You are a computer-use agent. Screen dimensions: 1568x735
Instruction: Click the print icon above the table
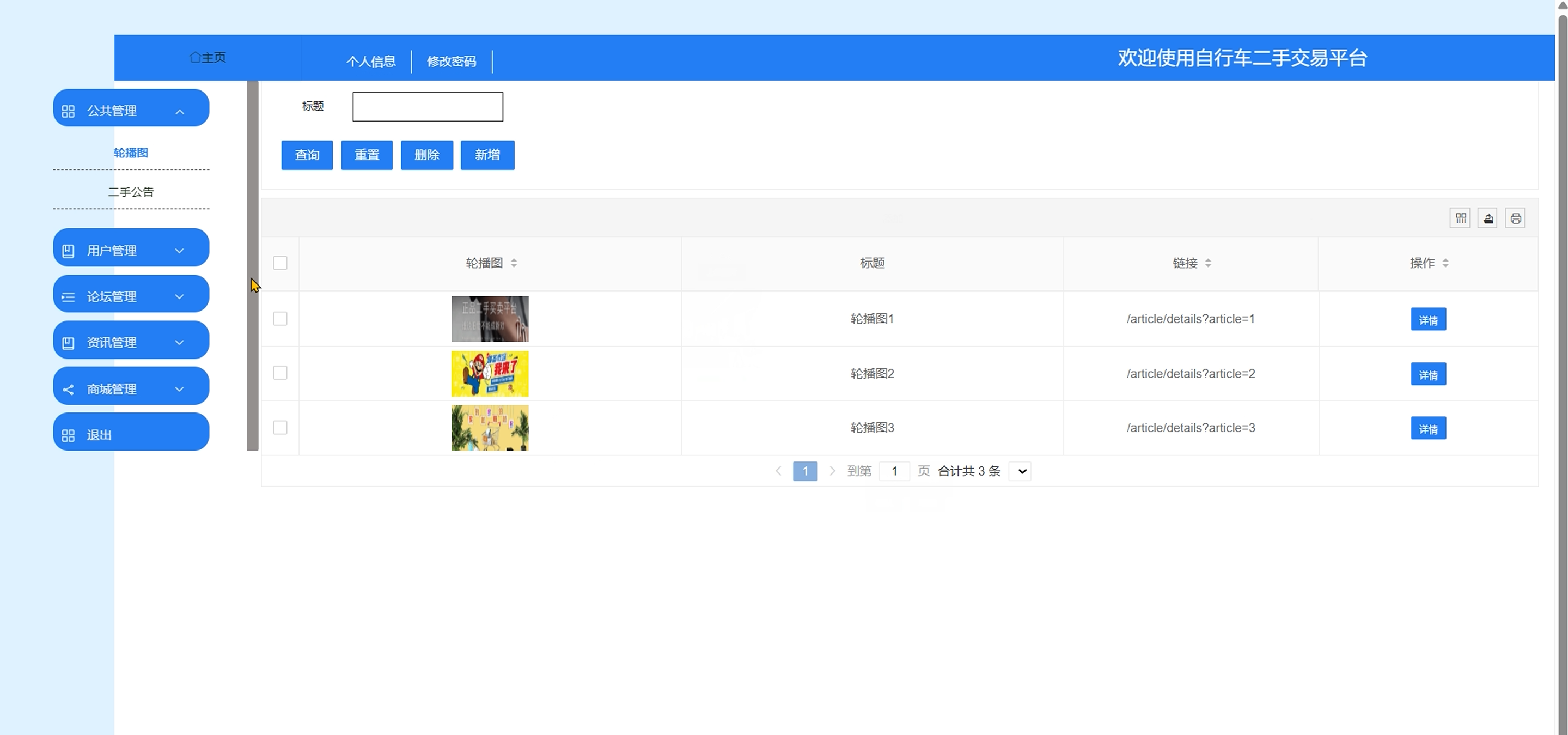tap(1515, 218)
